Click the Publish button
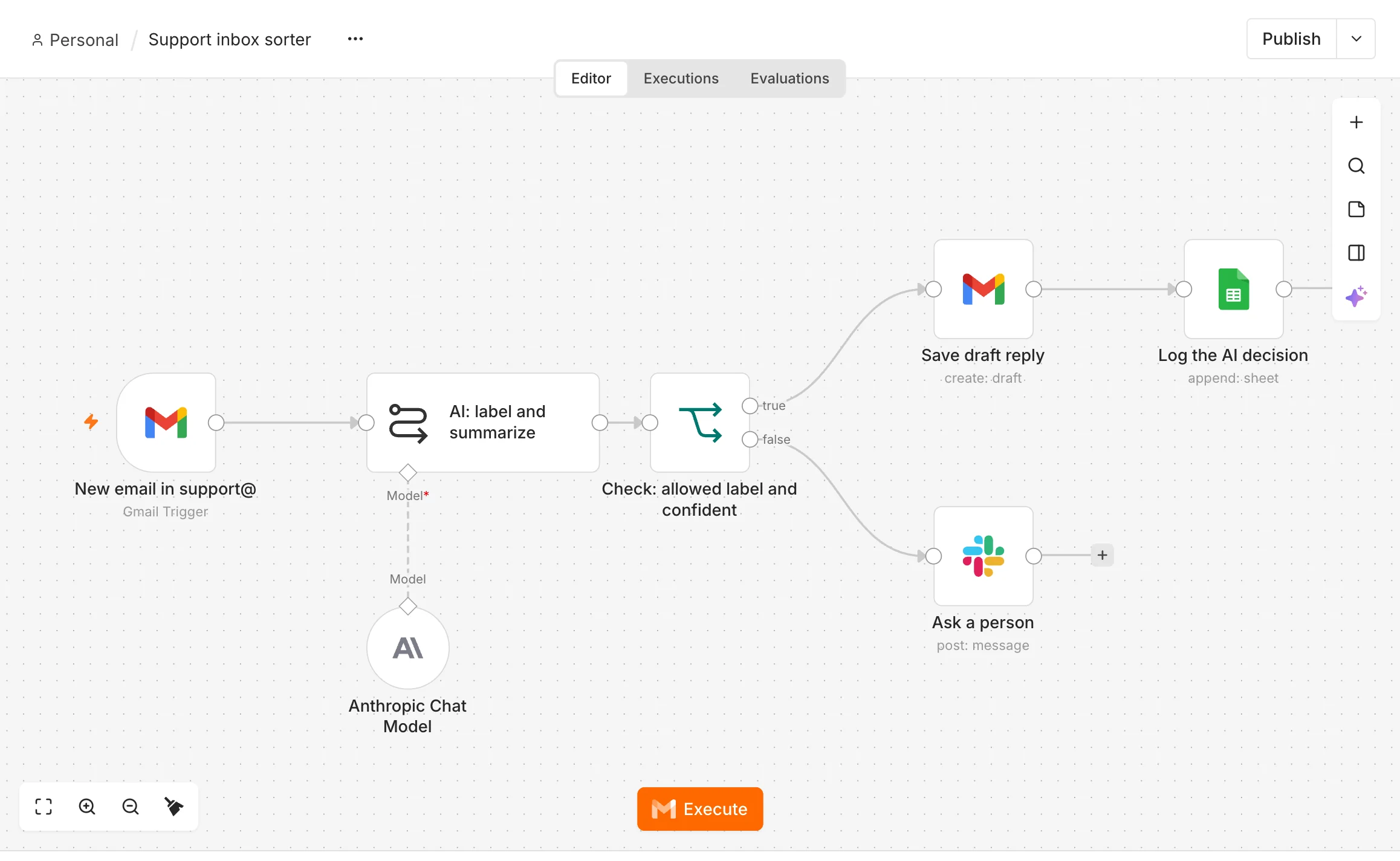 click(1292, 39)
